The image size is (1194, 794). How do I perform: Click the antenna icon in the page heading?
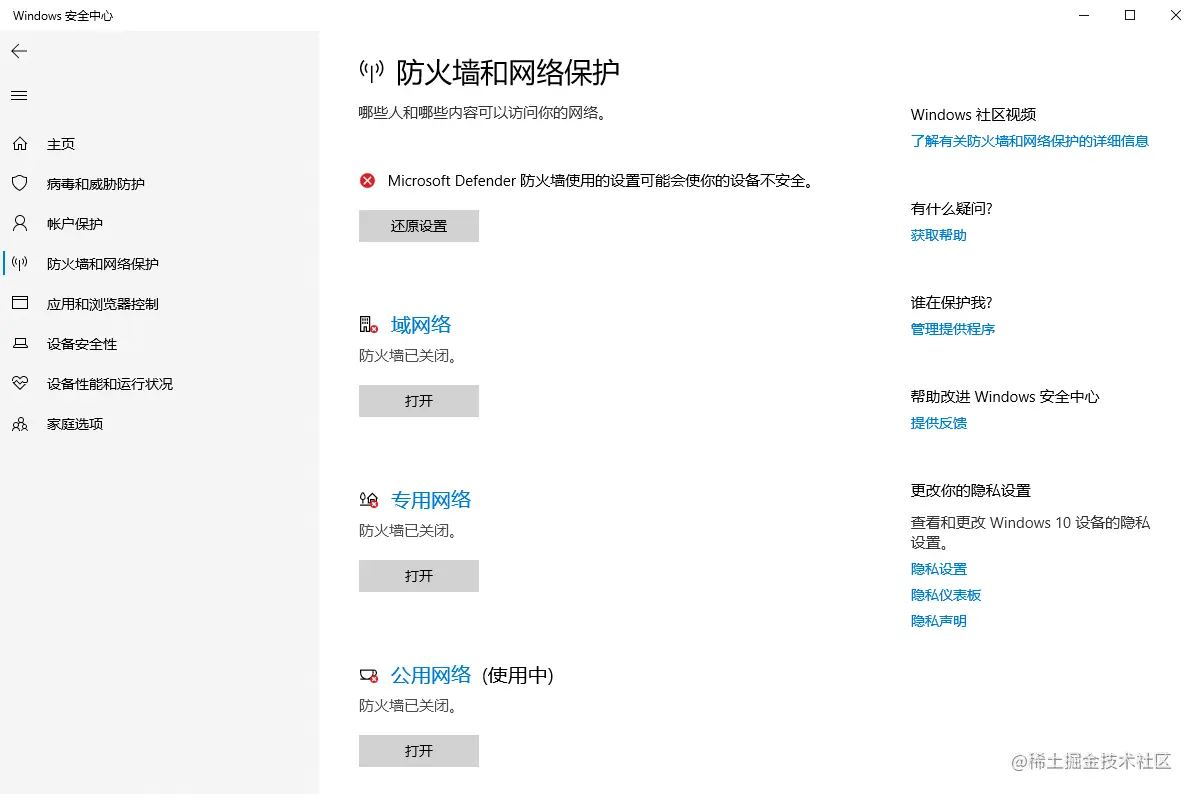(x=372, y=72)
